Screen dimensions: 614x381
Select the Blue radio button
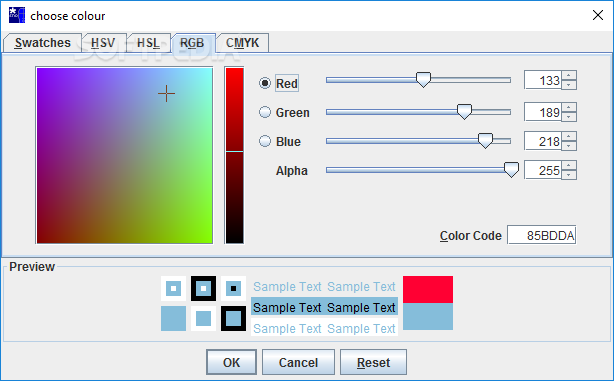pyautogui.click(x=265, y=141)
